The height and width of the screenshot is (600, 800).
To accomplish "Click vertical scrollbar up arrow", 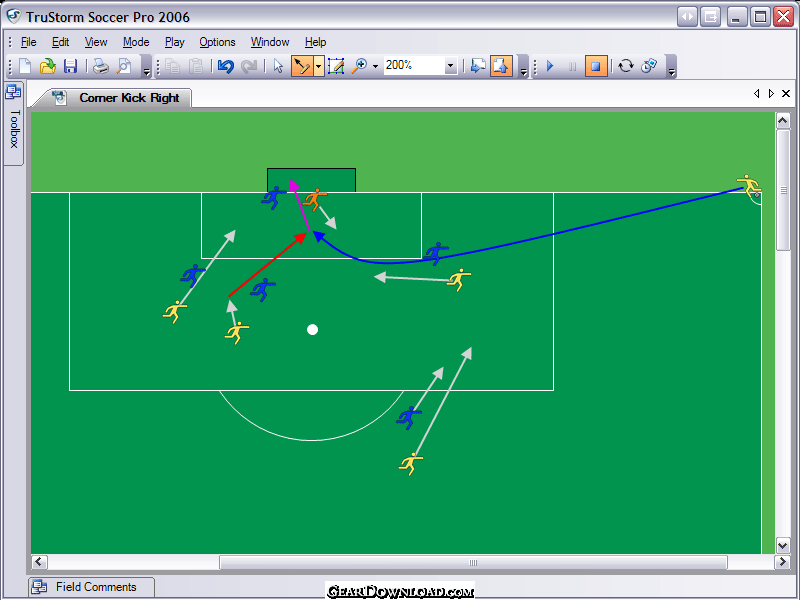I will click(783, 121).
